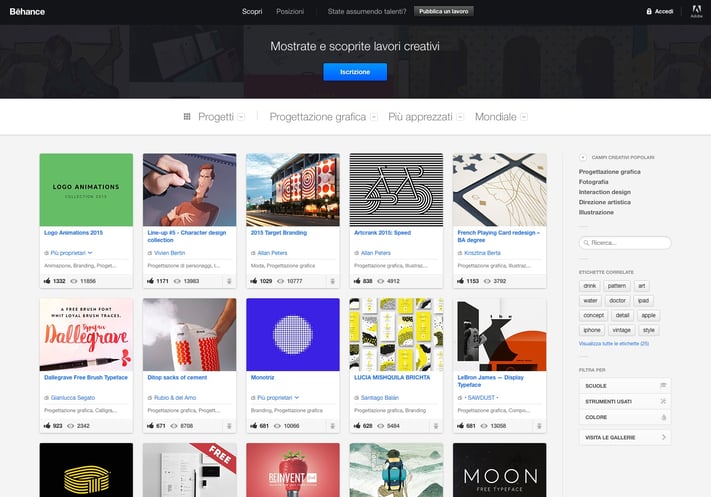Viewport: 711px width, 497px height.
Task: Click thumbs-up icon on French Playing Card redesign
Action: (460, 281)
